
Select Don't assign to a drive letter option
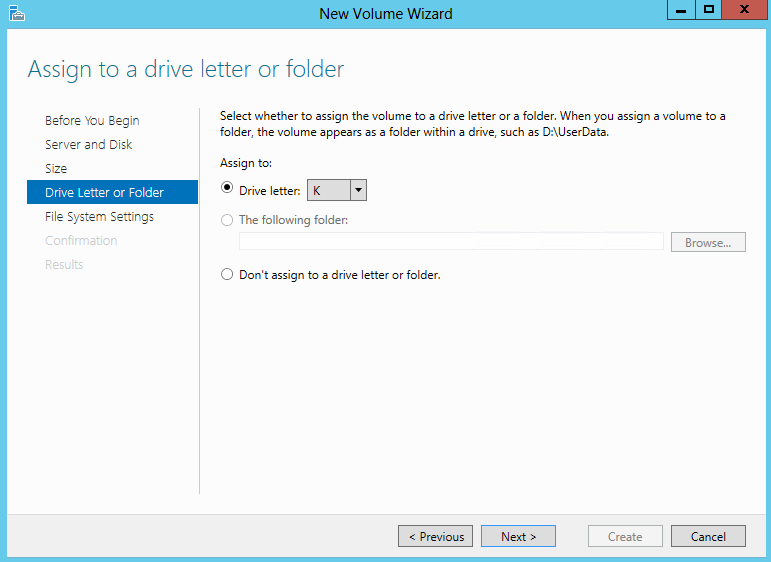tap(227, 274)
